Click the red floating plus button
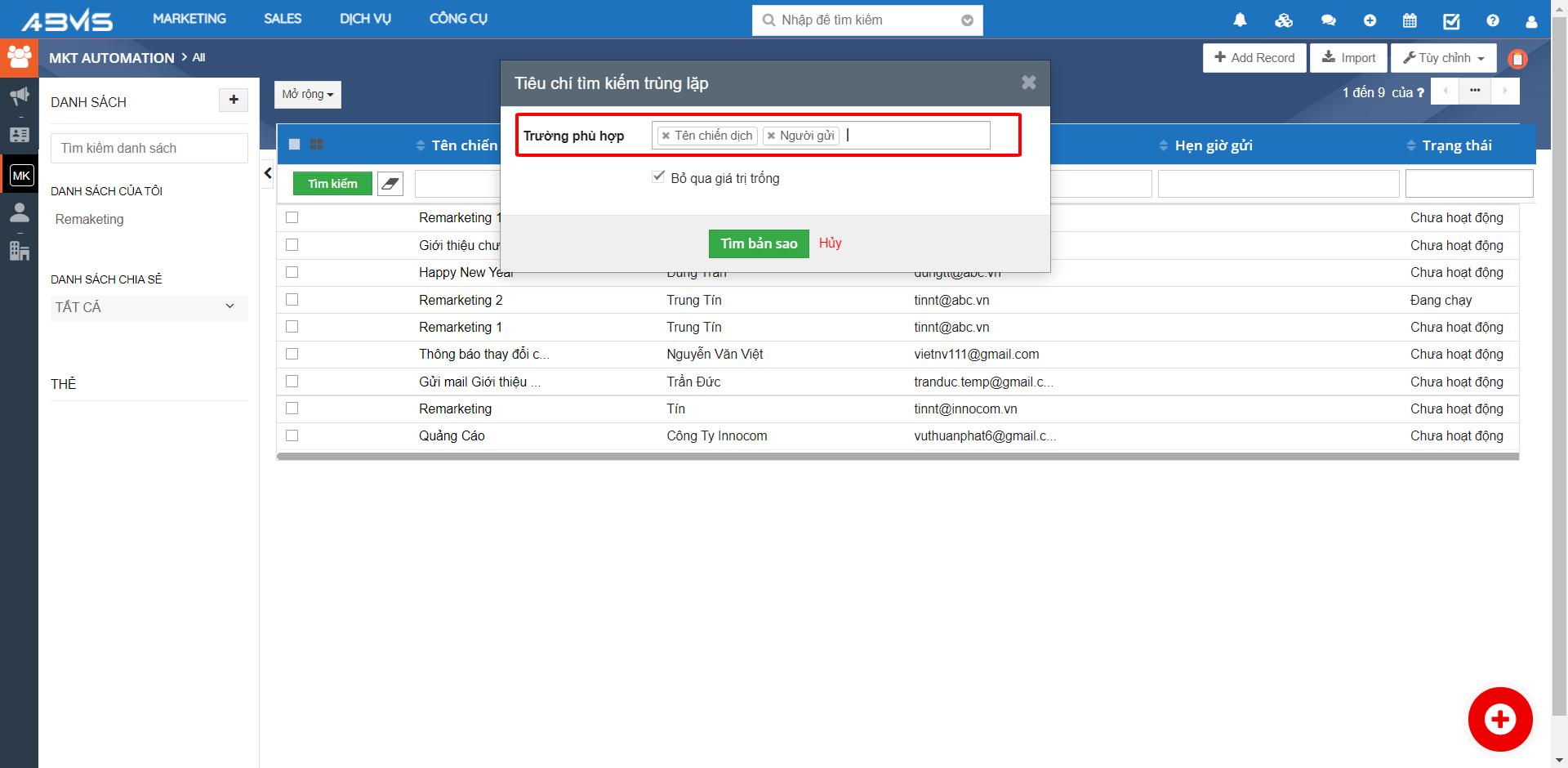The image size is (1568, 768). coord(1499,719)
